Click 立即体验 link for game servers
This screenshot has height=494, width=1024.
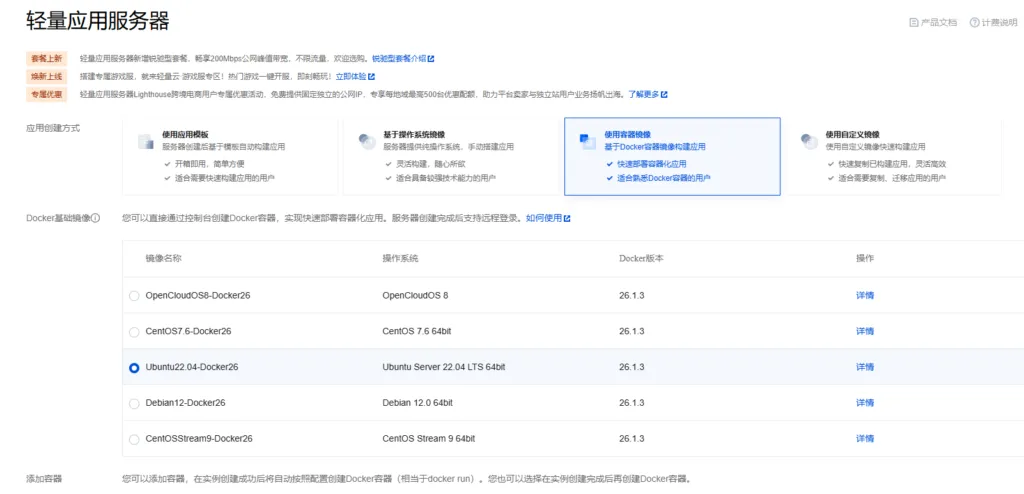350,76
